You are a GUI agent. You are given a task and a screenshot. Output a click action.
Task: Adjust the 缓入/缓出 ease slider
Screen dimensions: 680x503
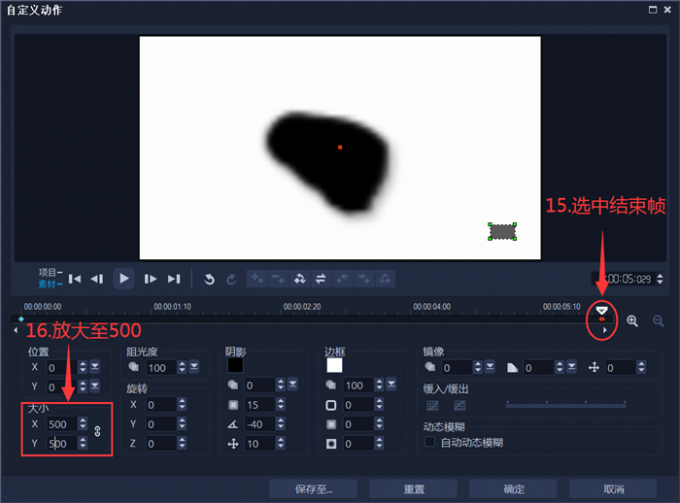click(x=566, y=405)
